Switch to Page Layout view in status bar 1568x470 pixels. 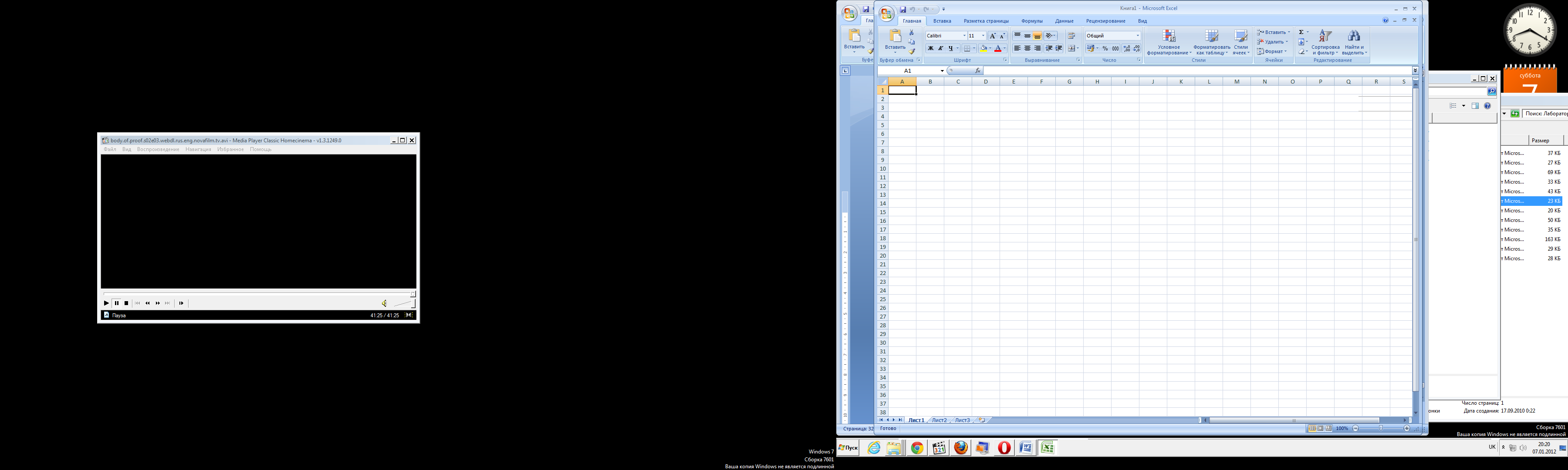(x=1320, y=429)
